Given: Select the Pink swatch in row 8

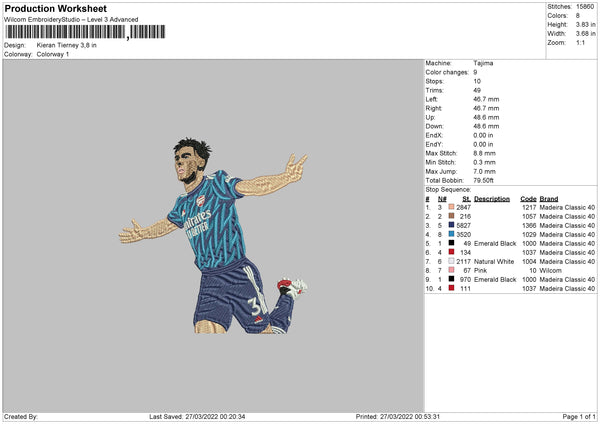Looking at the screenshot, I should (451, 270).
